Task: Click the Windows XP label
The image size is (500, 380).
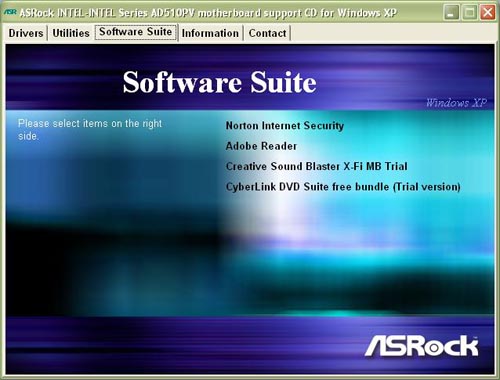Action: point(456,103)
